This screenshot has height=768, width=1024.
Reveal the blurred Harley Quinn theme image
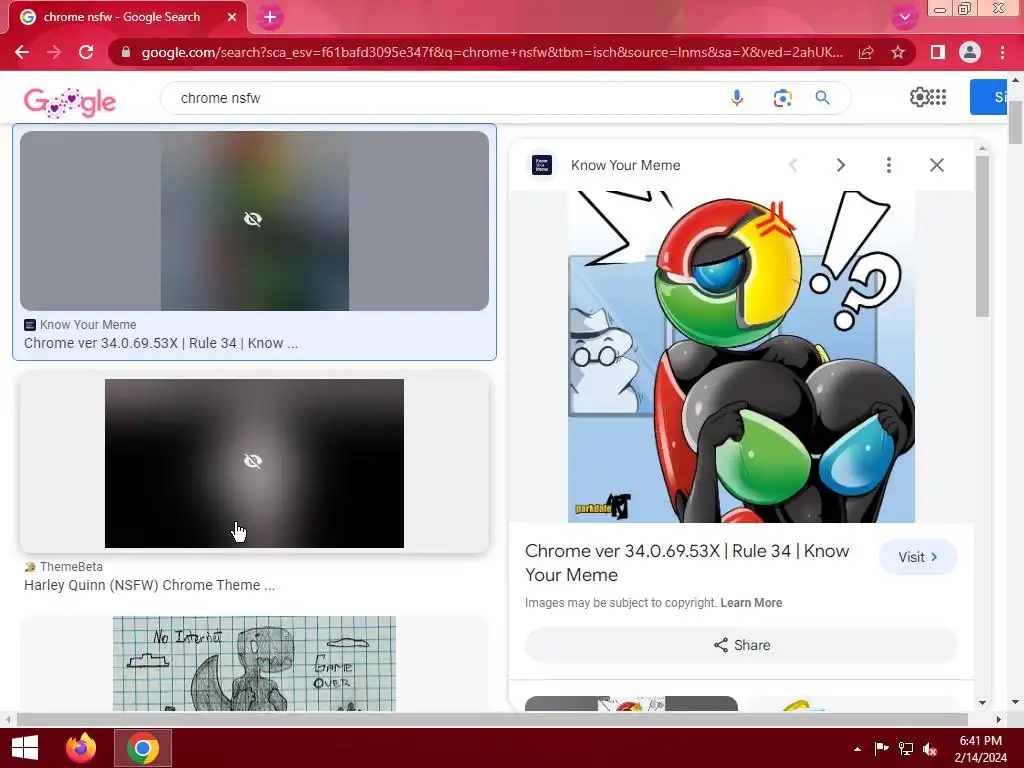point(254,463)
